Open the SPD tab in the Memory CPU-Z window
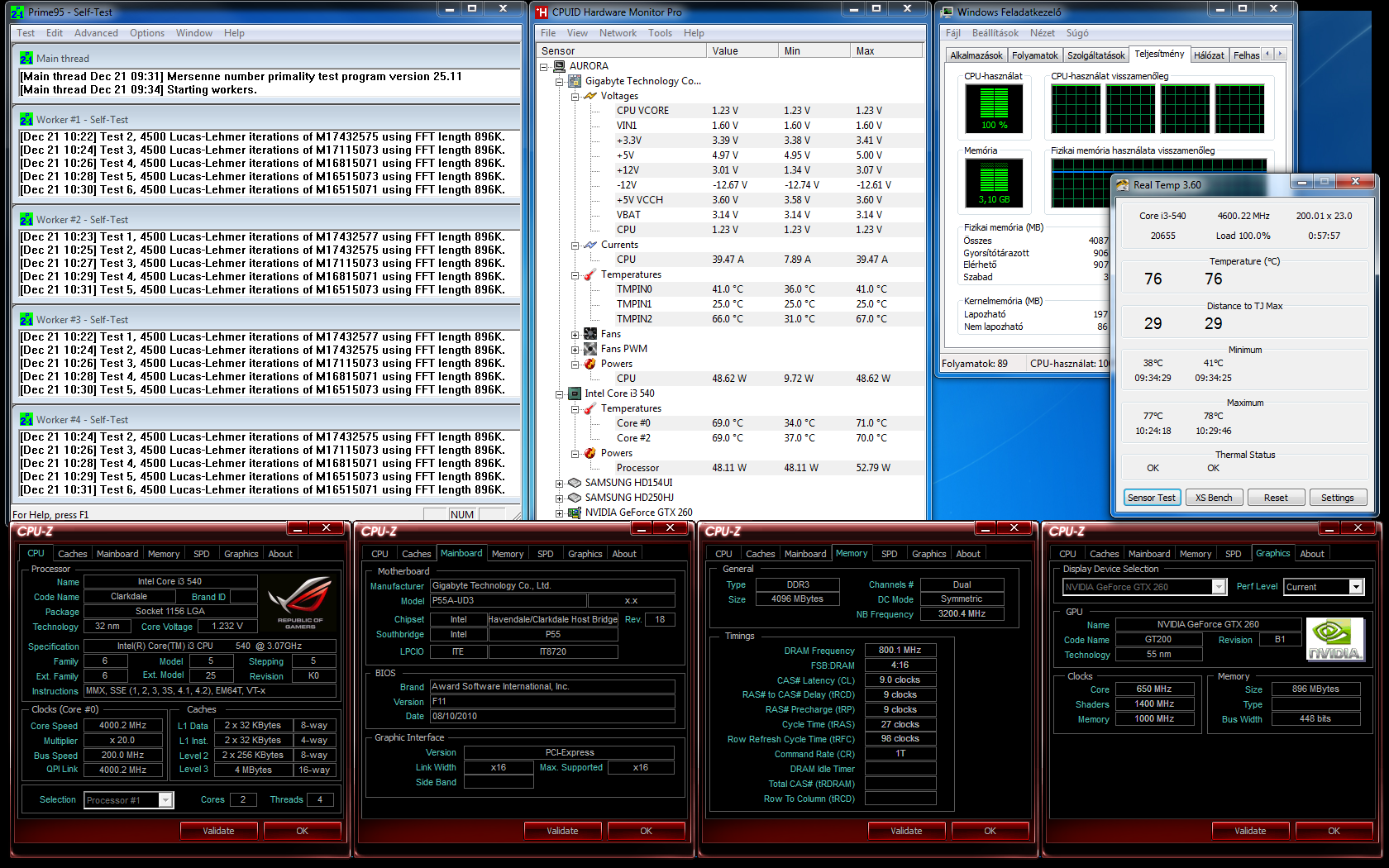This screenshot has height=868, width=1389. tap(890, 554)
